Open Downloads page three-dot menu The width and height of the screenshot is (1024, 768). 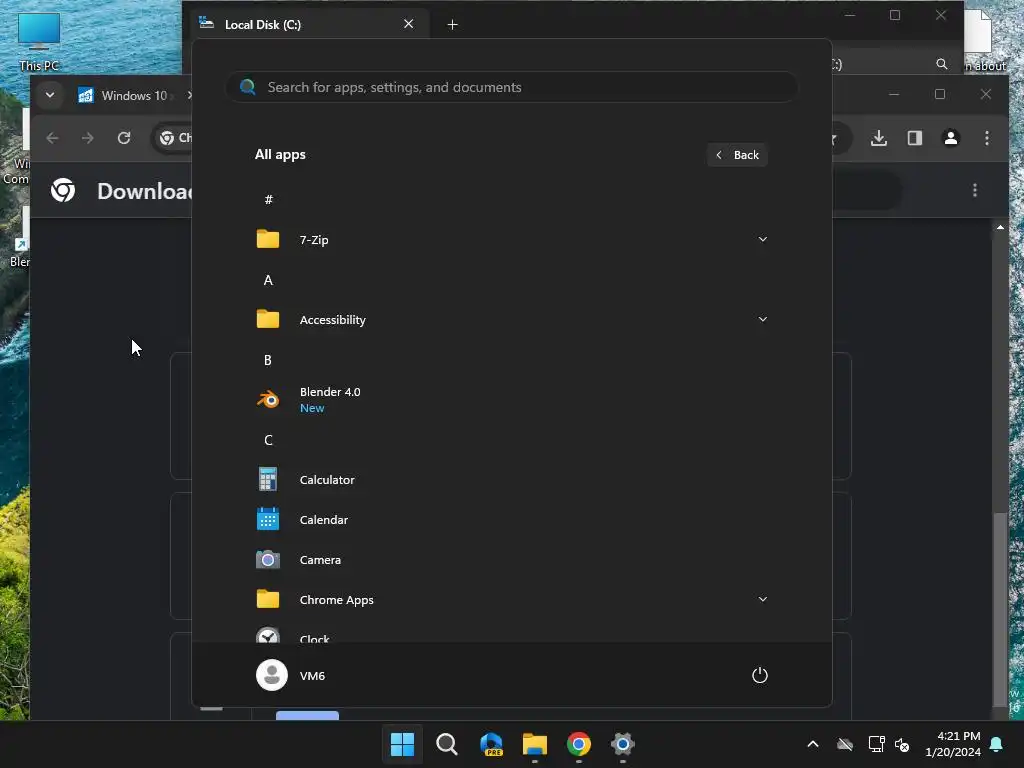[x=975, y=190]
